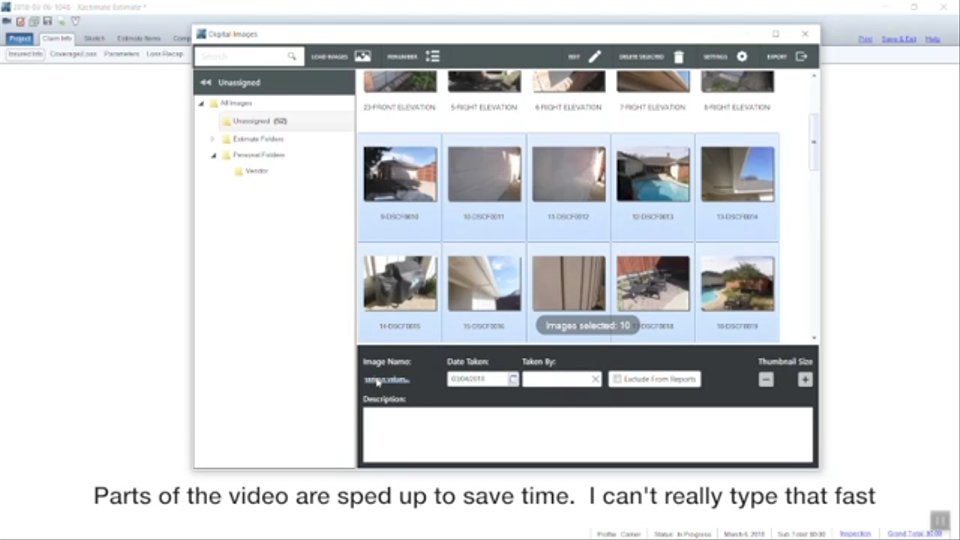Screen dimensions: 960x540
Task: Switch to the Sketch tab
Action: (94, 39)
